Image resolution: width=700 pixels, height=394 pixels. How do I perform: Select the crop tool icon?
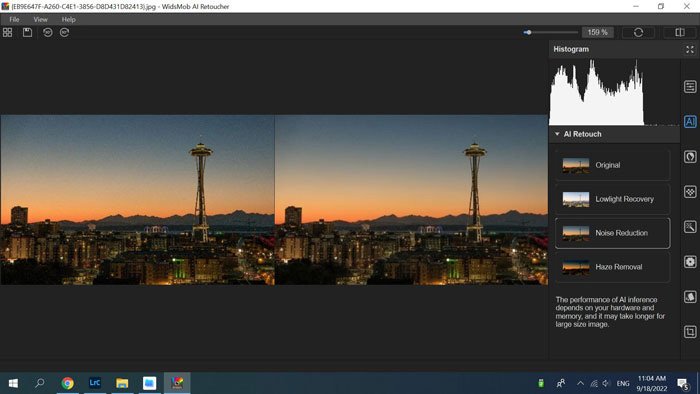tap(690, 332)
